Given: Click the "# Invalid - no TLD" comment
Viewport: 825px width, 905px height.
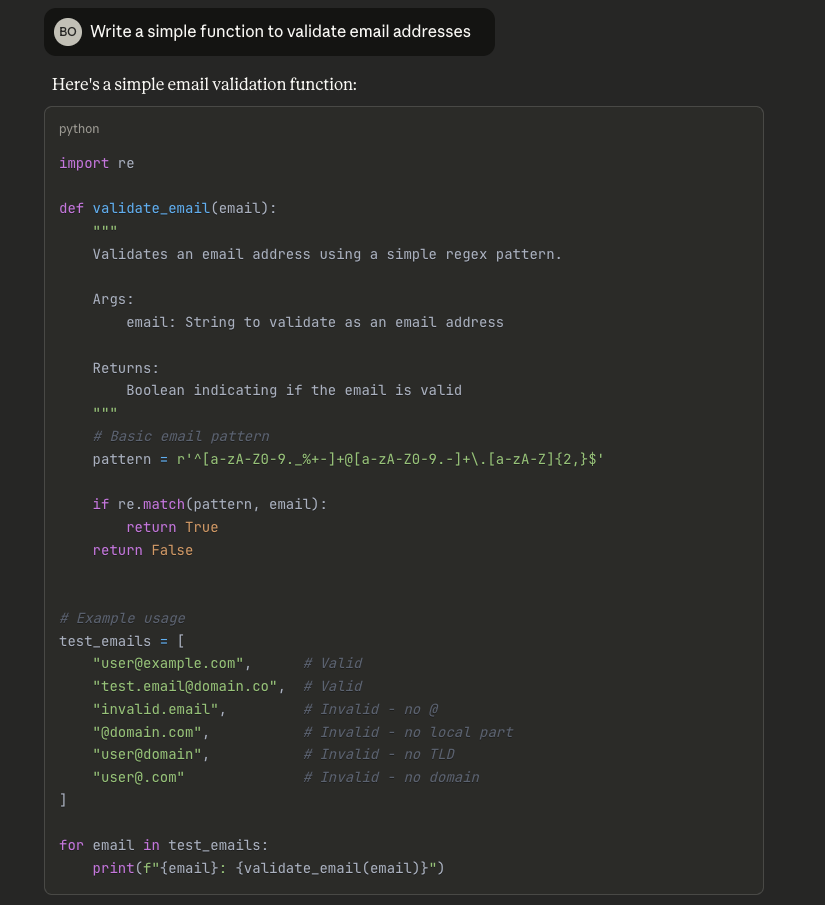Looking at the screenshot, I should (x=379, y=754).
